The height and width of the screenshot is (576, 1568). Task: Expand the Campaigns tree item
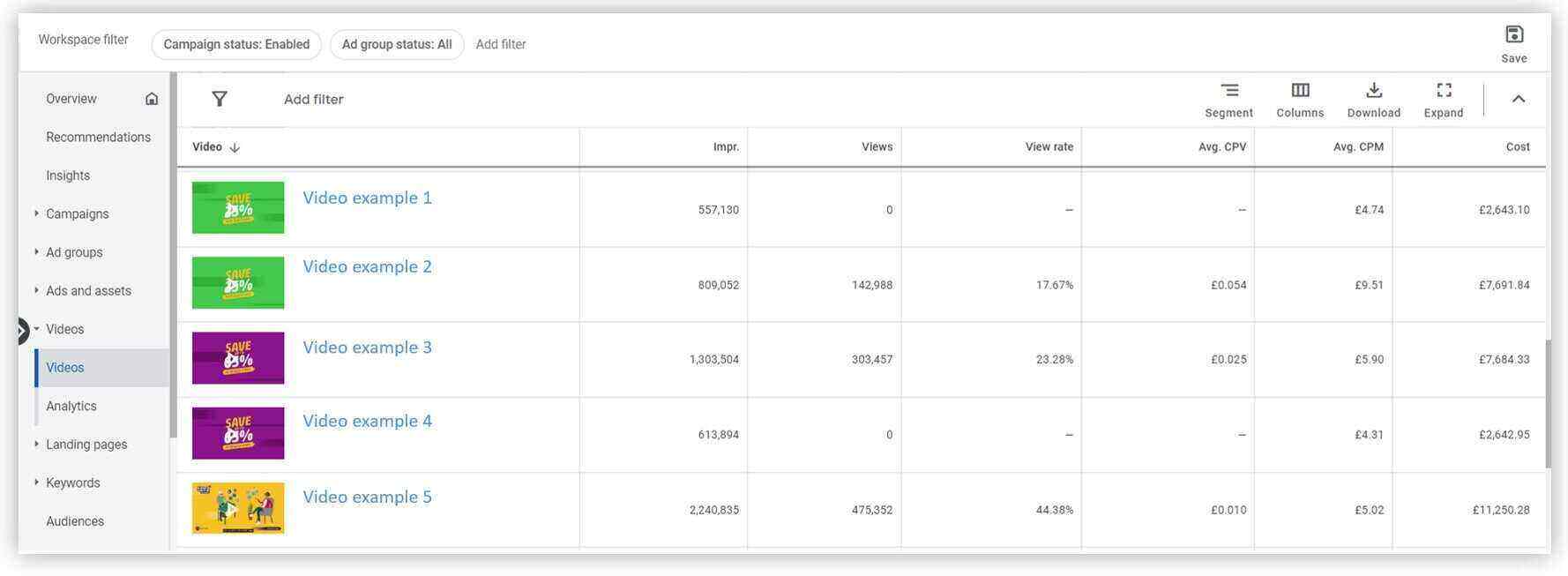[x=36, y=213]
